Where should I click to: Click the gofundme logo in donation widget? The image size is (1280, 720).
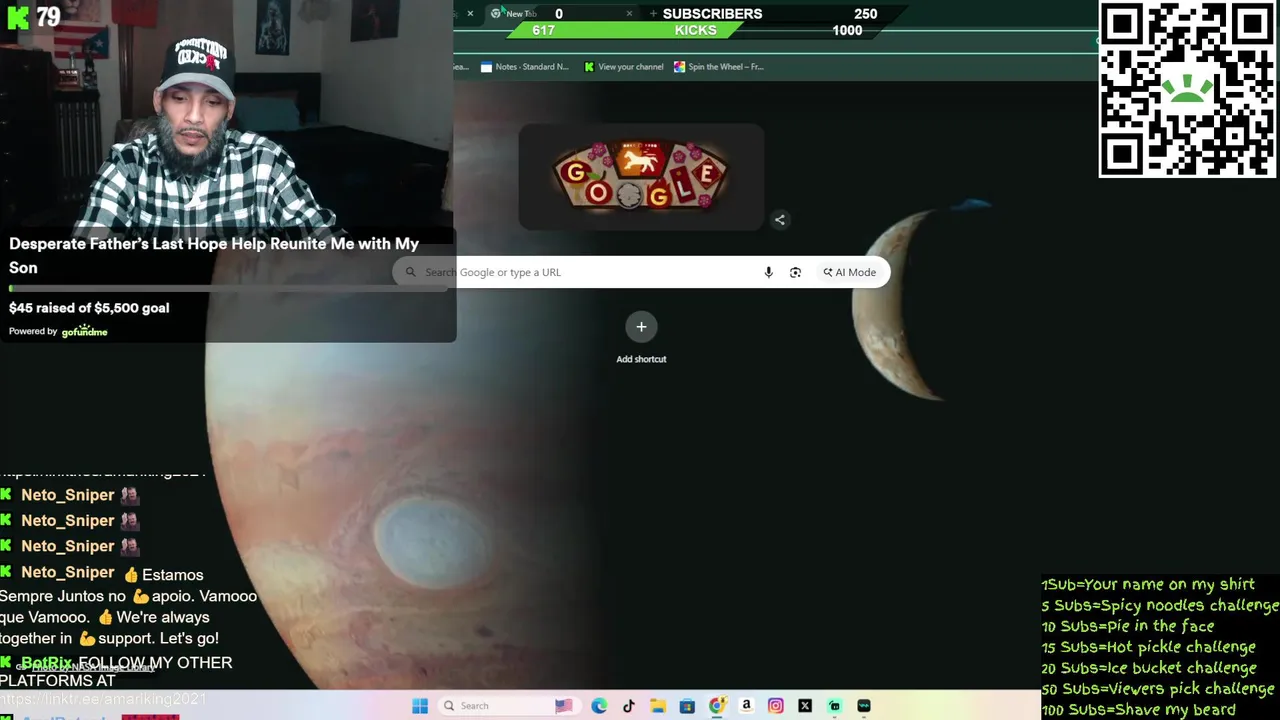[84, 331]
